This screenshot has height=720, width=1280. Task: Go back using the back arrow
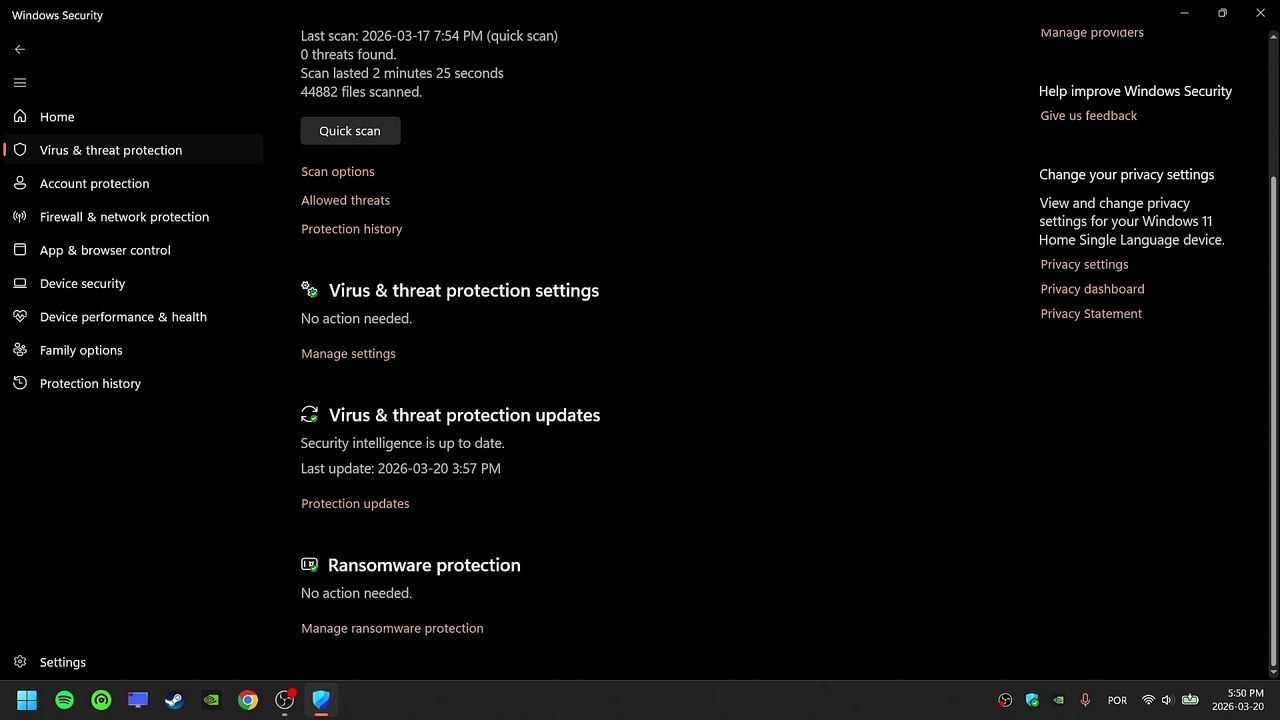[x=20, y=49]
